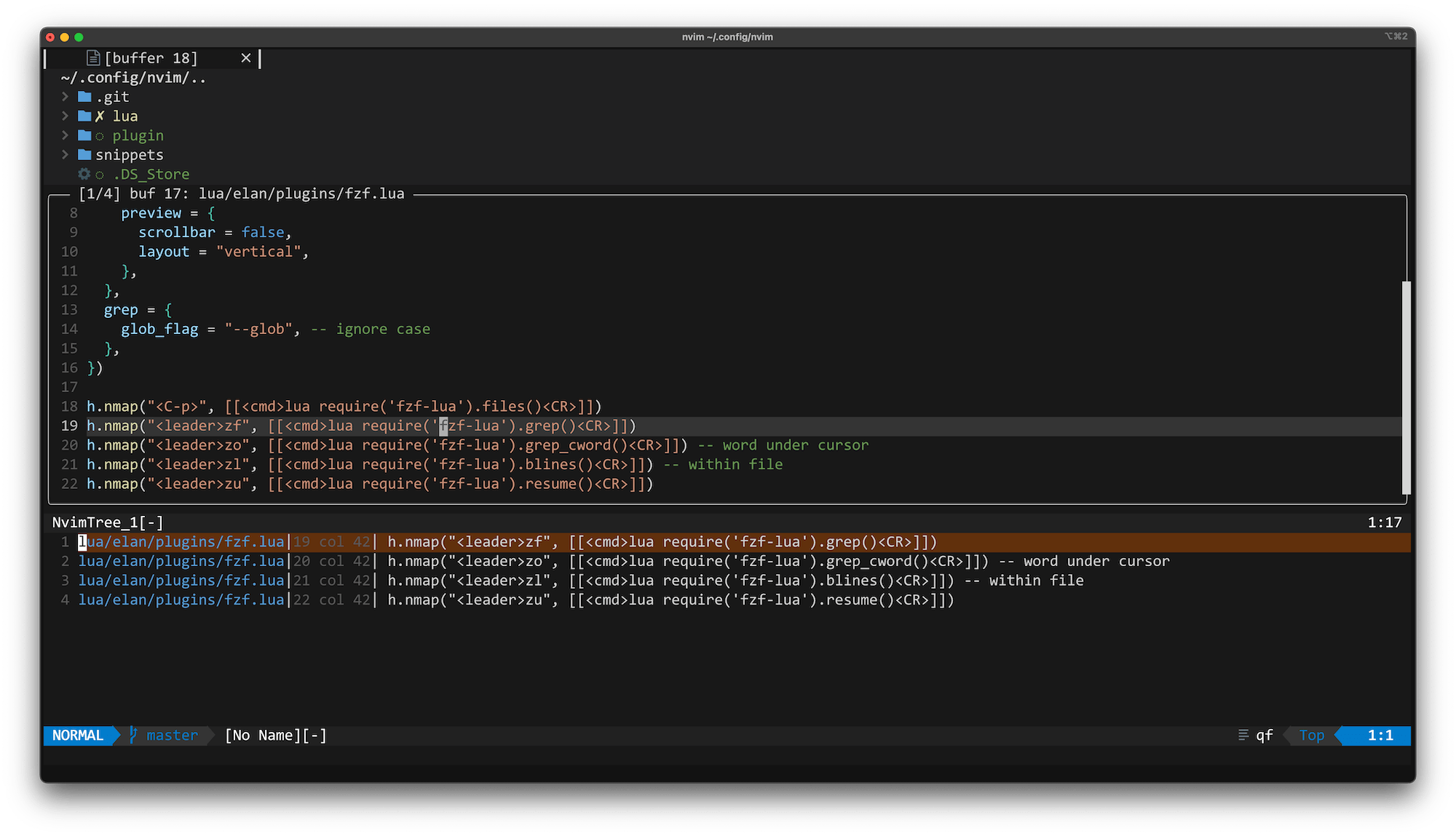The height and width of the screenshot is (836, 1456).
Task: Select the .git folder in sidebar
Action: [x=112, y=97]
